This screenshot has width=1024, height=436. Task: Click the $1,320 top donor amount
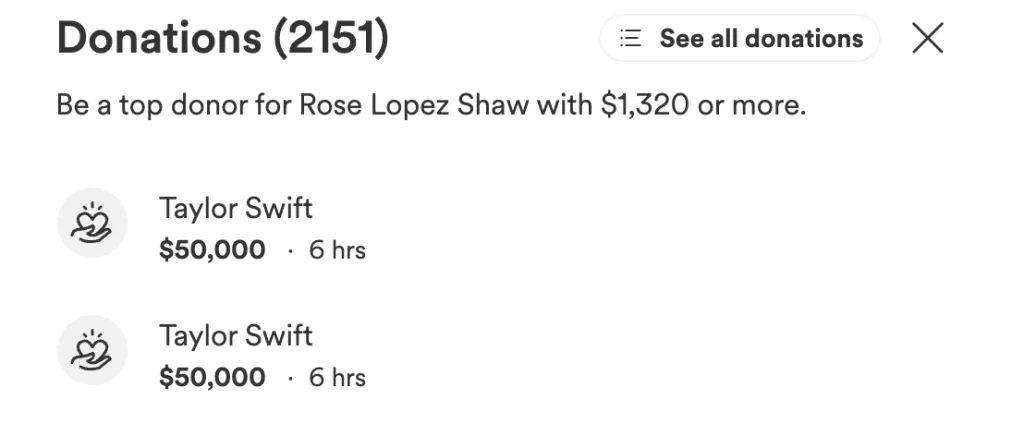coord(646,105)
